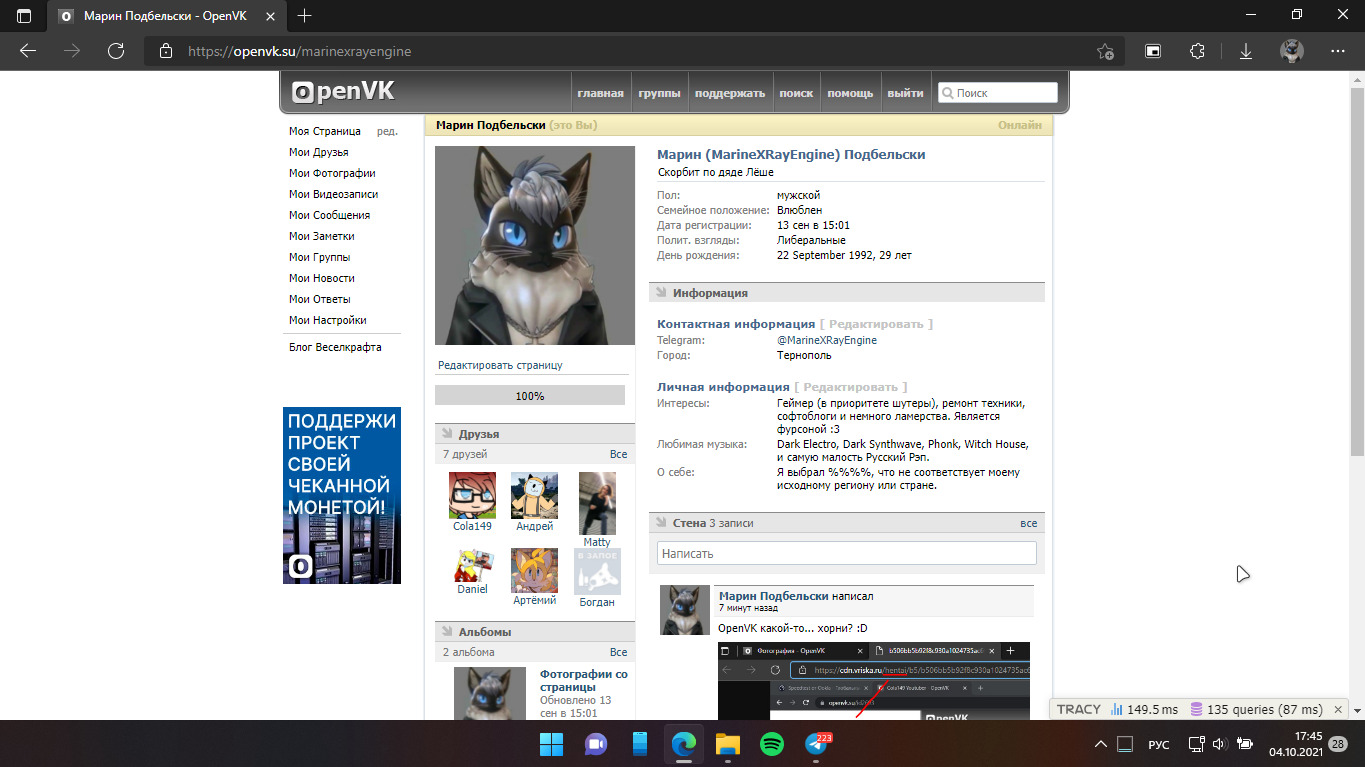Screen dimensions: 1365x767
Task: Click the OpenVK logo in header
Action: 343,92
